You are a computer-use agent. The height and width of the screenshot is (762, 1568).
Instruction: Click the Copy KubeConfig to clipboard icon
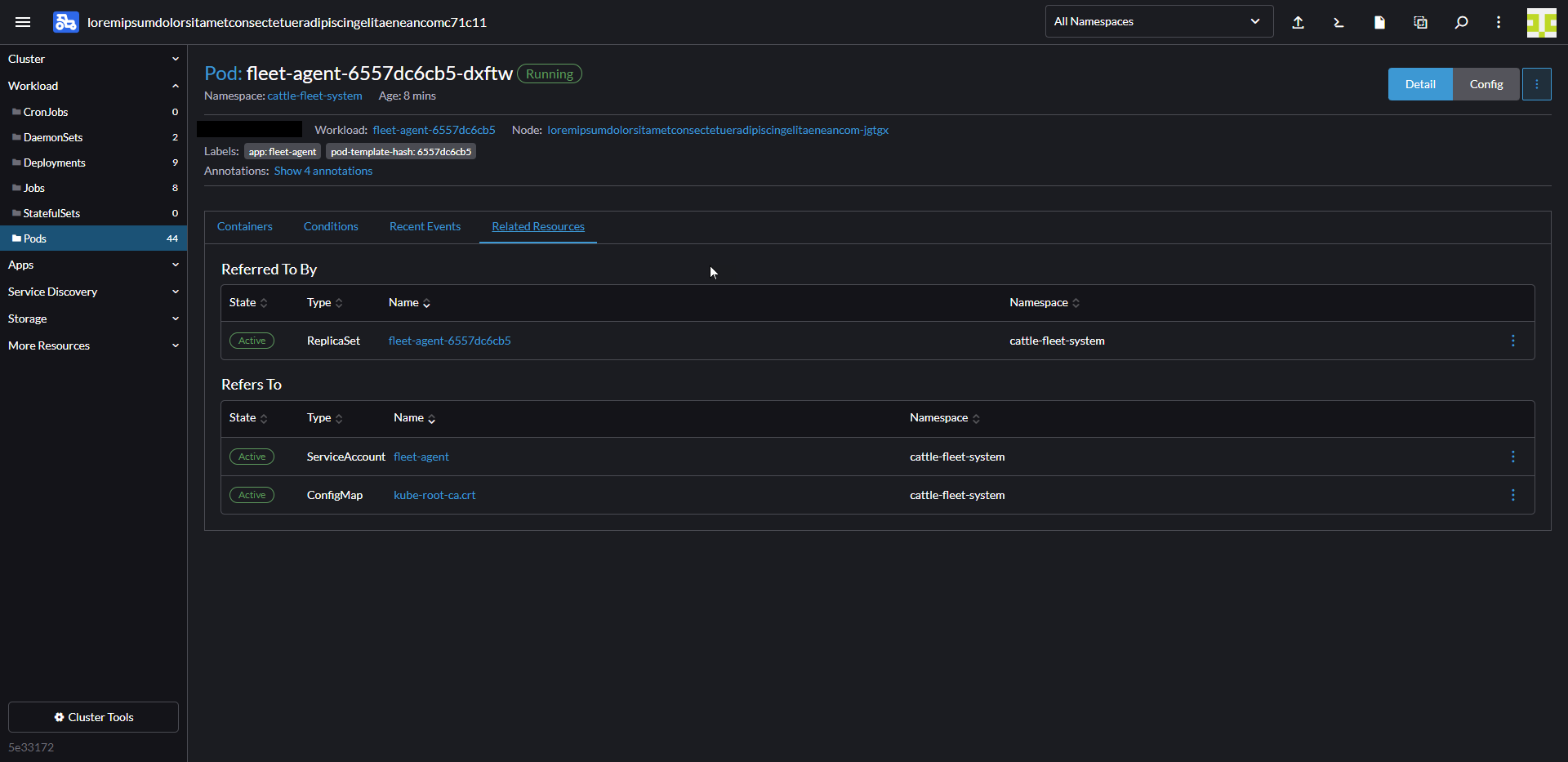coord(1420,22)
